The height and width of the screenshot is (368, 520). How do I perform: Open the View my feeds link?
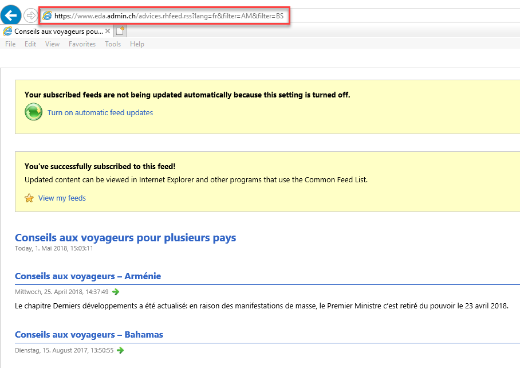(x=62, y=198)
